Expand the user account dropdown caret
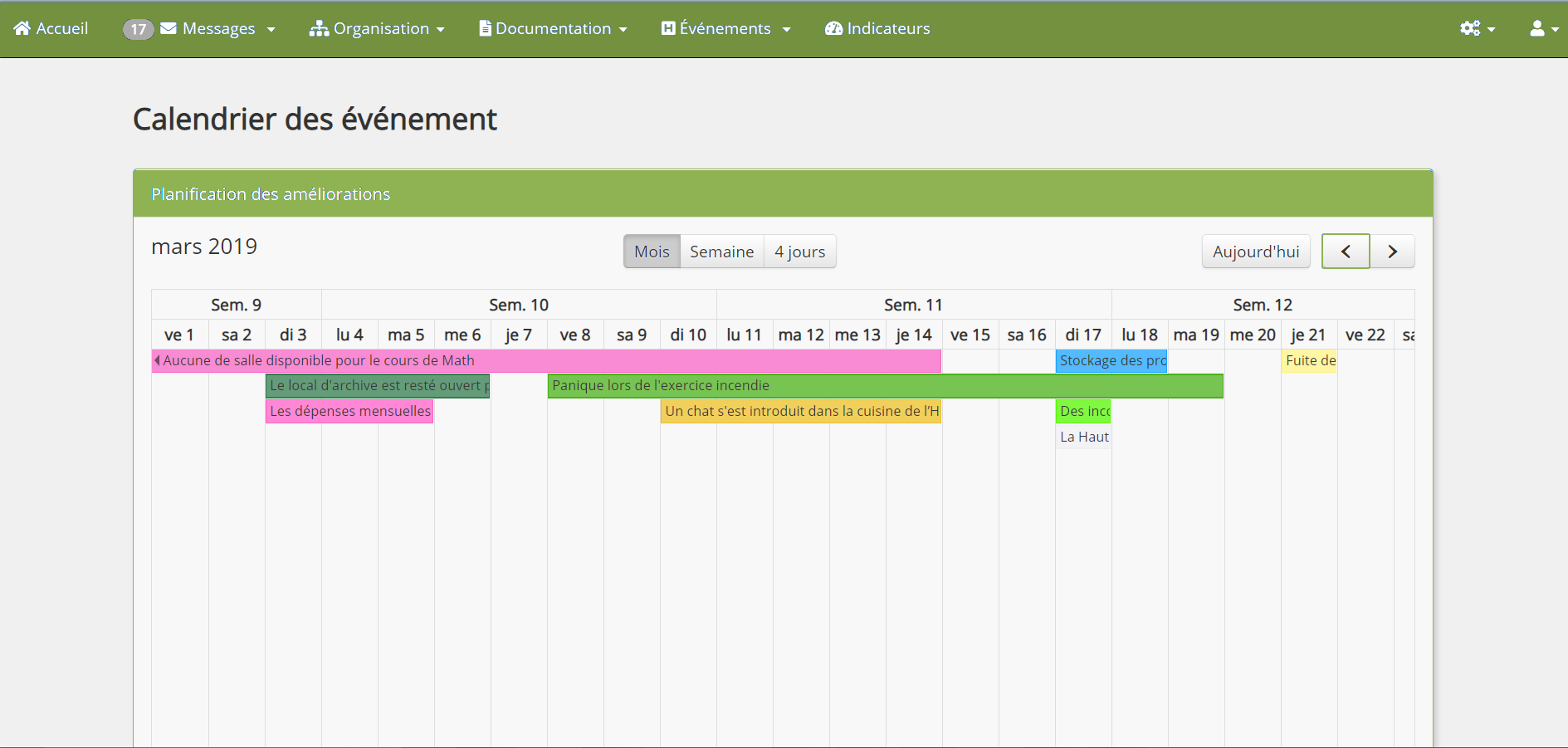This screenshot has height=748, width=1568. [x=1555, y=29]
